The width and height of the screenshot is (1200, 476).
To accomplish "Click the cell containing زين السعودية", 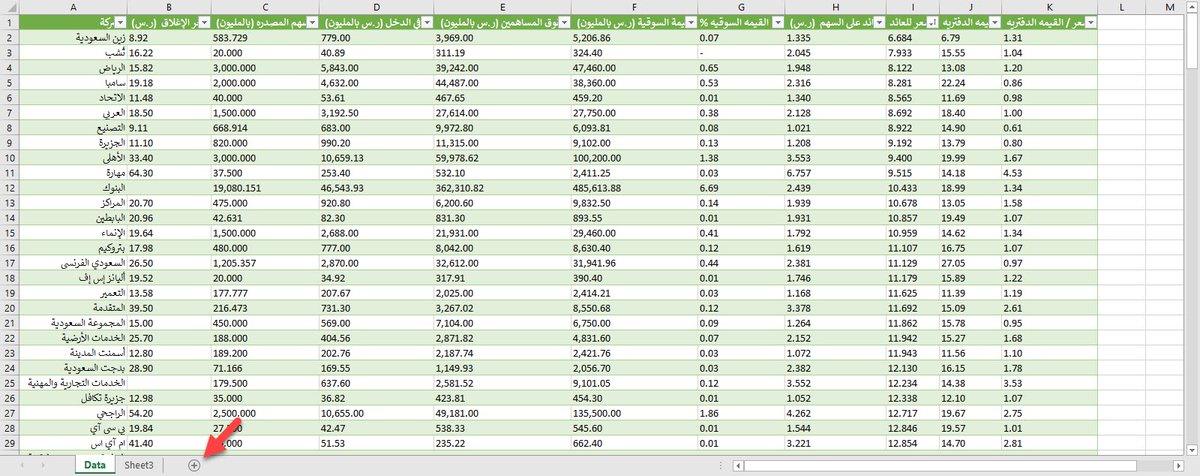I will (75, 37).
